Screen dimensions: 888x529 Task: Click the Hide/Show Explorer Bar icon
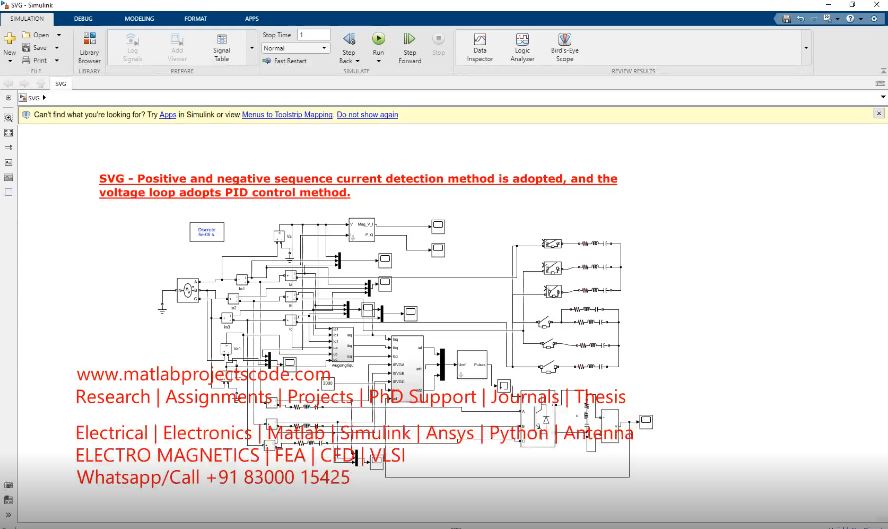point(8,98)
